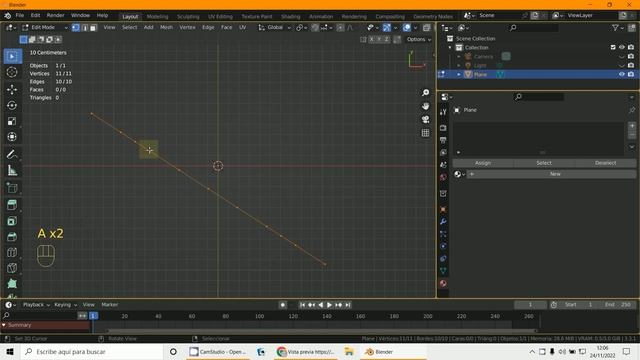
Task: Activate the Annotate tool
Action: click(12, 154)
